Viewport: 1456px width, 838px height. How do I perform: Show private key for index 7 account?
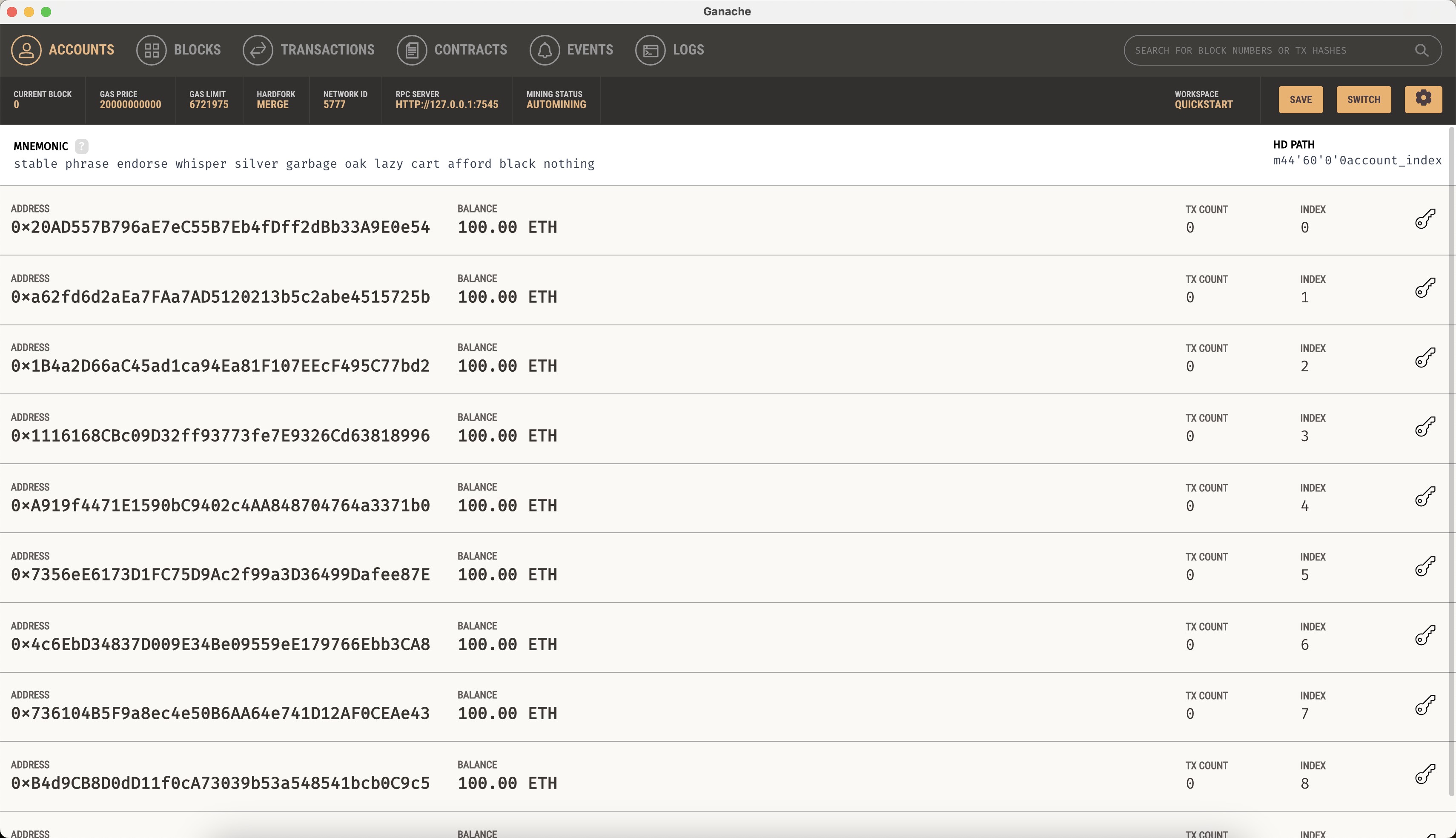pos(1425,705)
